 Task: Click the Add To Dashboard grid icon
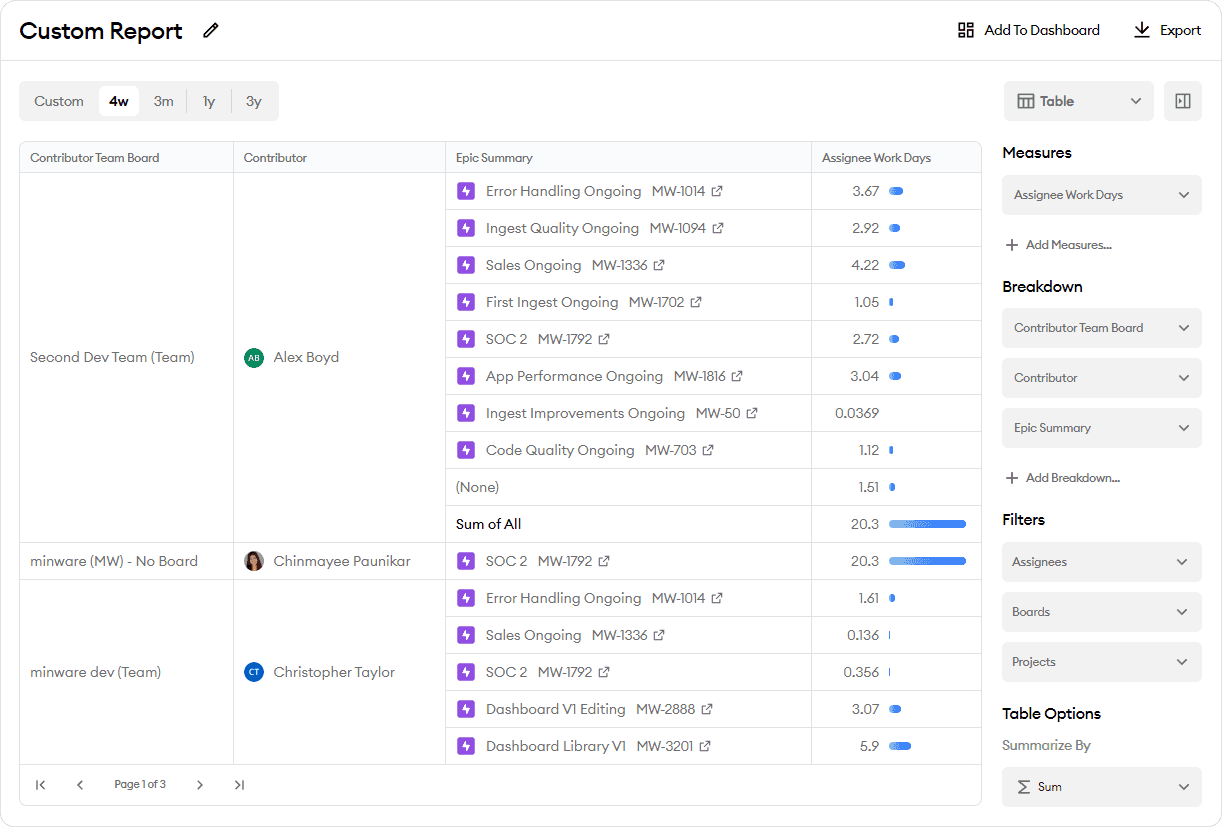966,30
